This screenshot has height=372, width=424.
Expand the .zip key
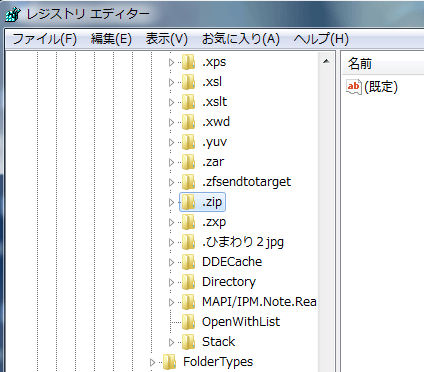click(x=171, y=202)
